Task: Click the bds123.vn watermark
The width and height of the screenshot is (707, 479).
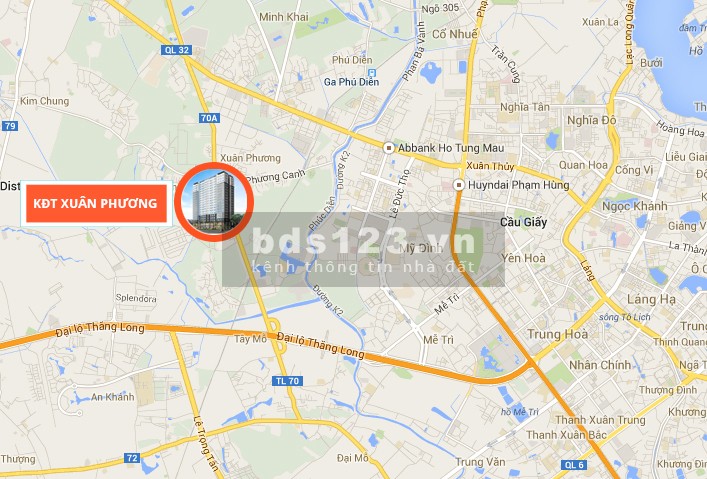Action: (x=363, y=249)
